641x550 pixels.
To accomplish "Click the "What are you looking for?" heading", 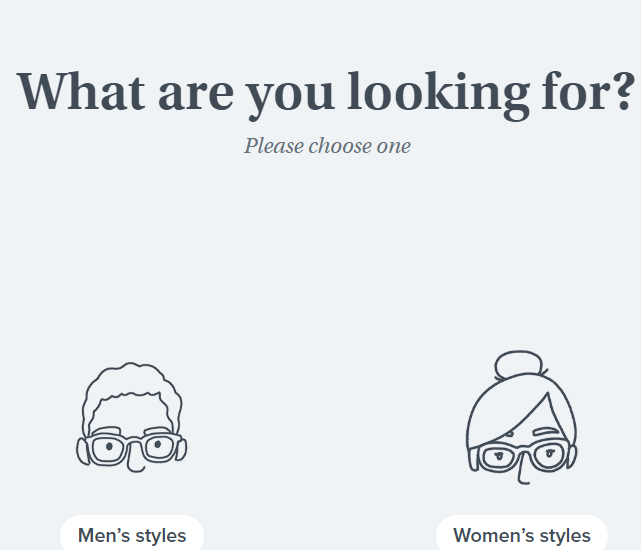I will (325, 91).
